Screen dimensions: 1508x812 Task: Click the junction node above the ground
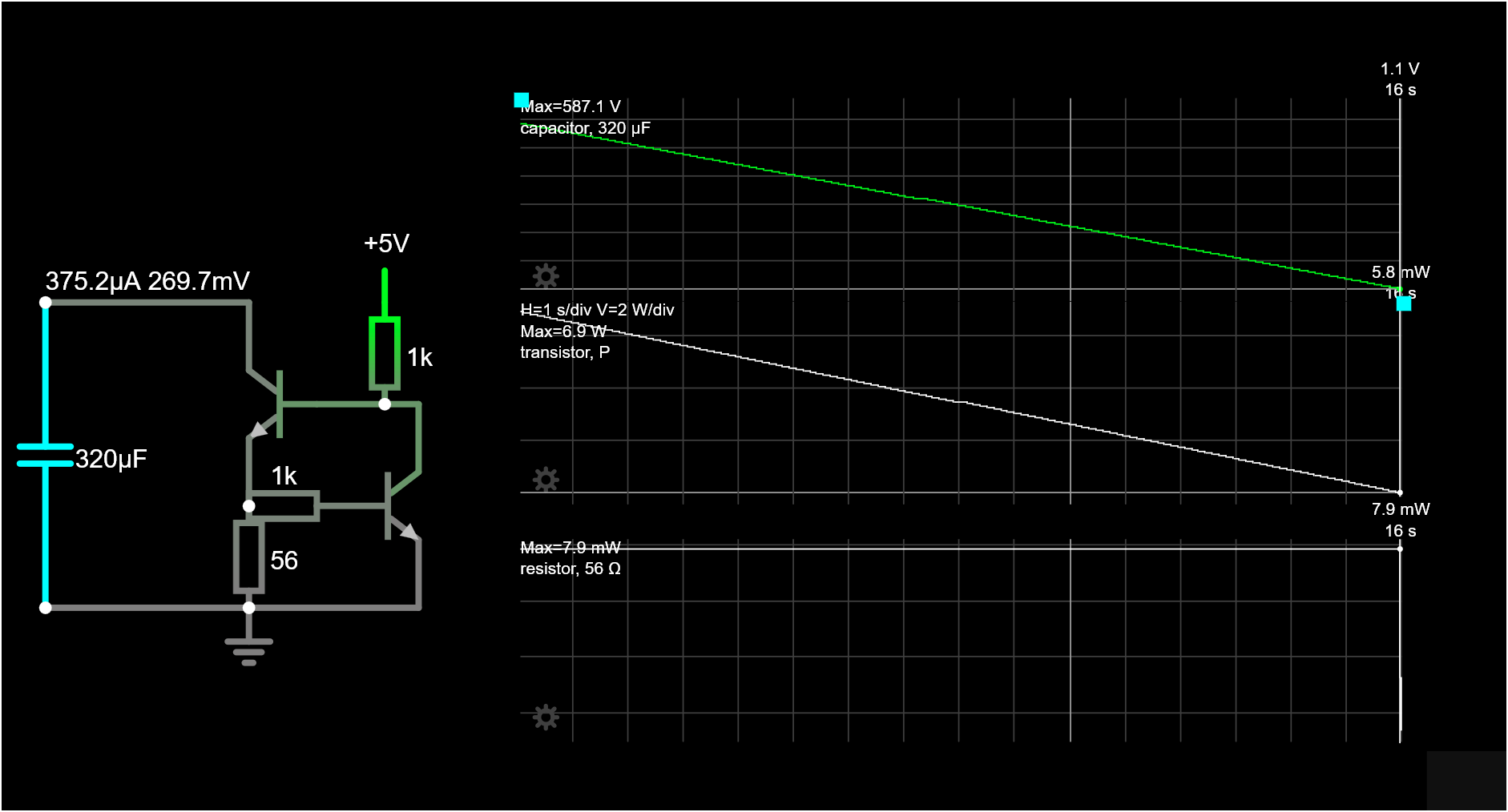click(249, 608)
